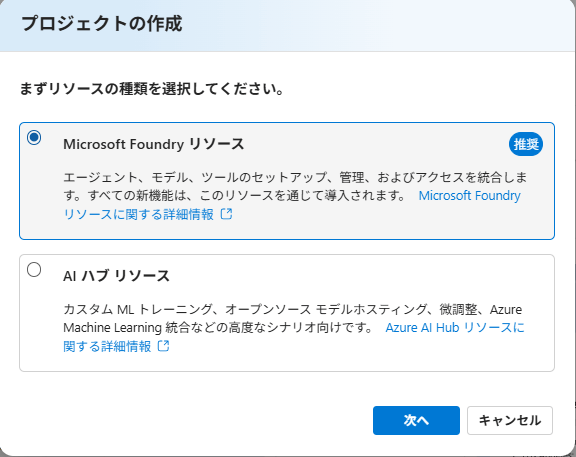This screenshot has height=457, width=576.
Task: Click the まずリソースの種類を選択してください instruction text
Action: click(x=152, y=89)
